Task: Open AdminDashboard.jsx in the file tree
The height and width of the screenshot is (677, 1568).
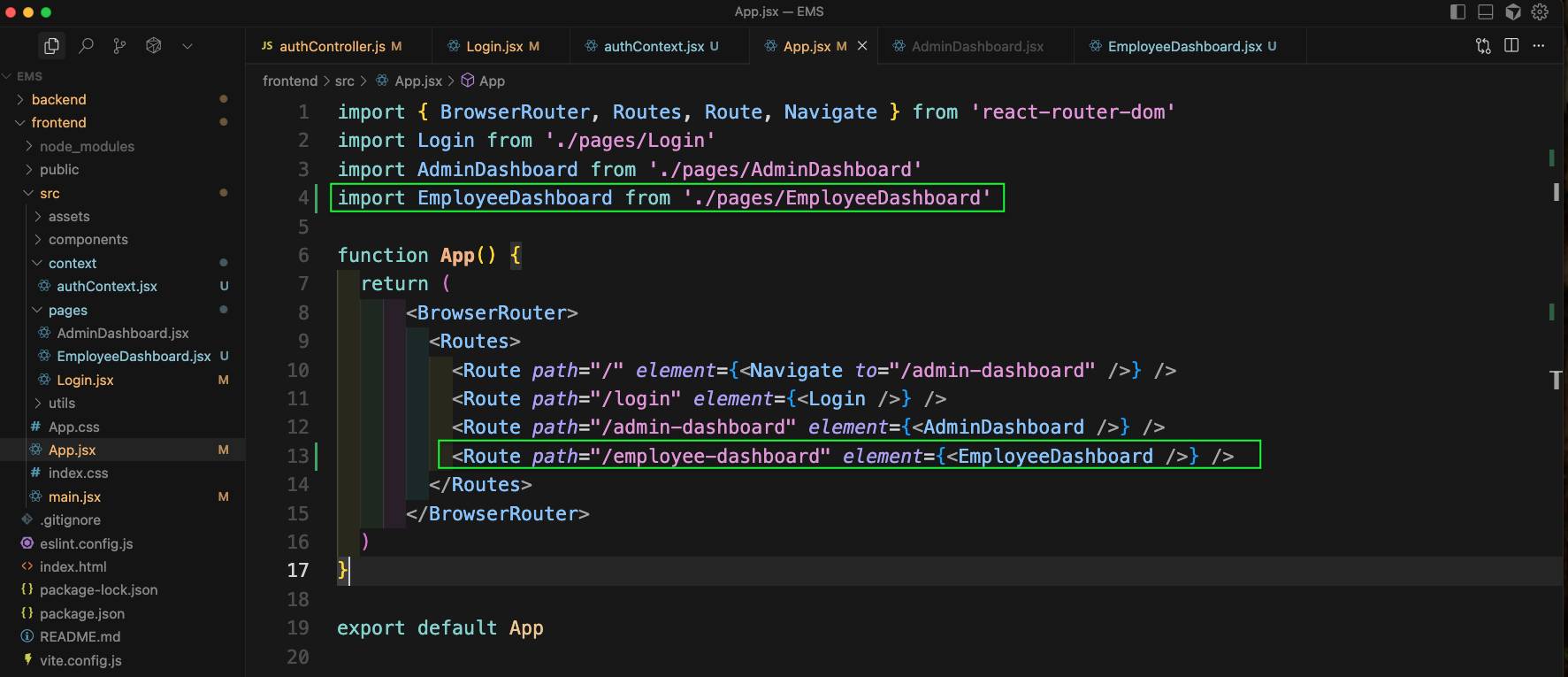Action: 123,333
